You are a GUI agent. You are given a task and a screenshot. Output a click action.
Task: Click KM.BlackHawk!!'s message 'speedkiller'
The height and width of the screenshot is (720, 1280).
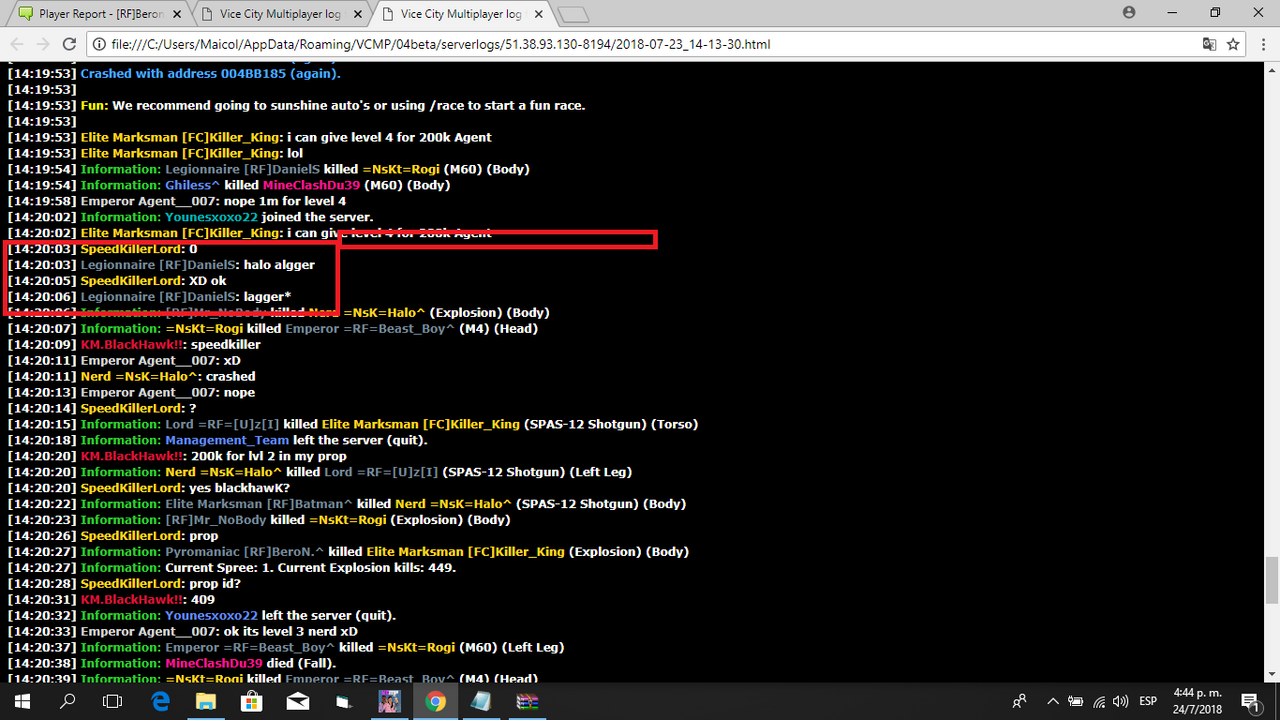[x=226, y=345]
